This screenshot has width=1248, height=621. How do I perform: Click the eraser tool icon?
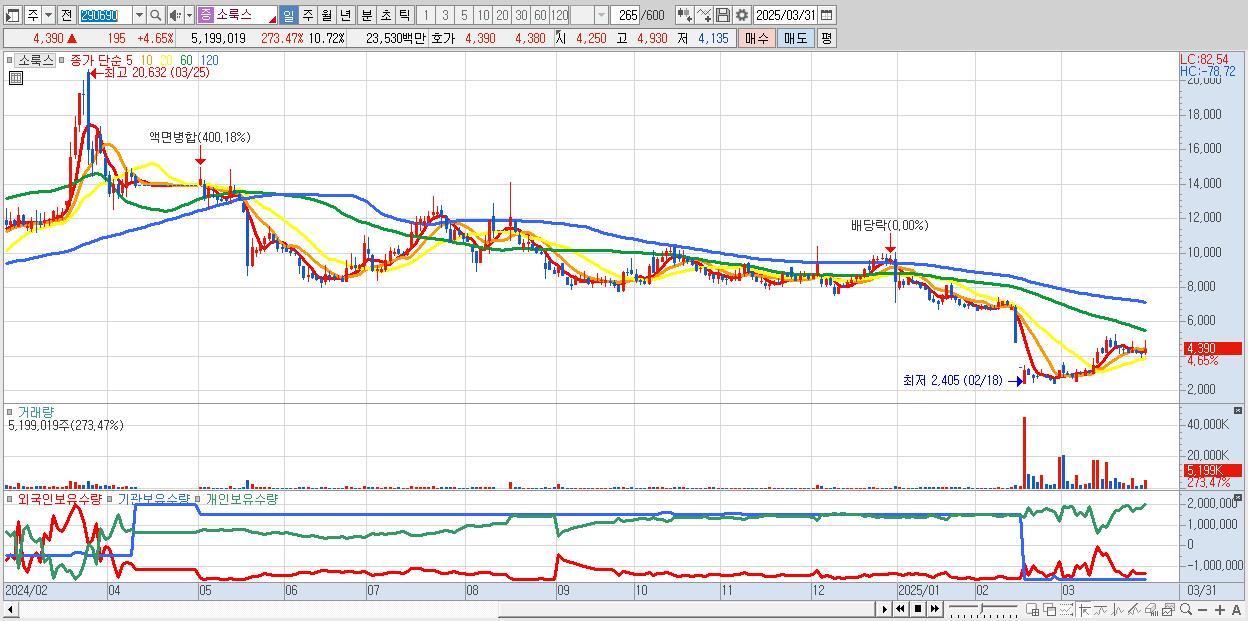1151,610
